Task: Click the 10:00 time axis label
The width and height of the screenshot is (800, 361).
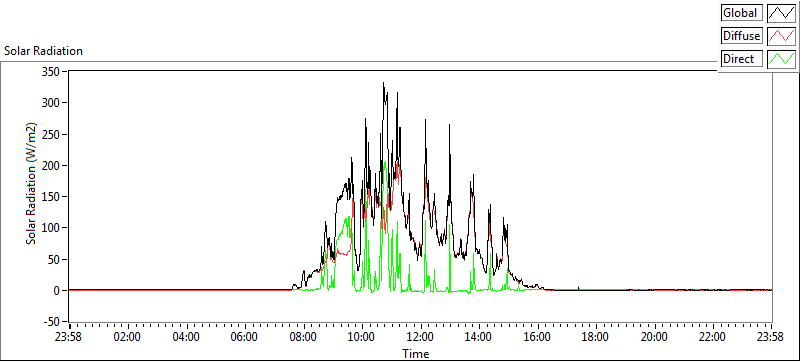Action: [362, 337]
